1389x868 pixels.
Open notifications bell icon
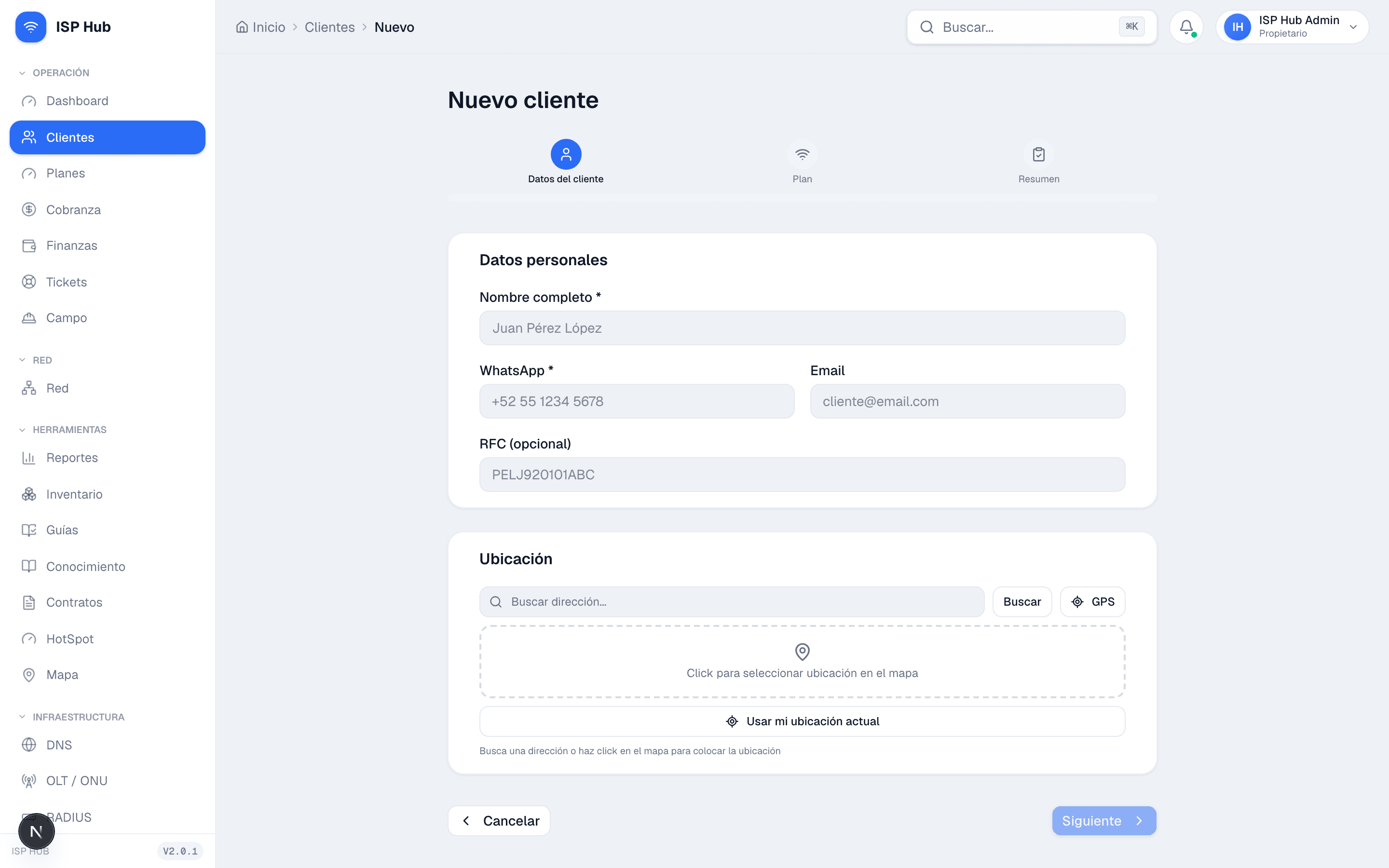[1186, 27]
